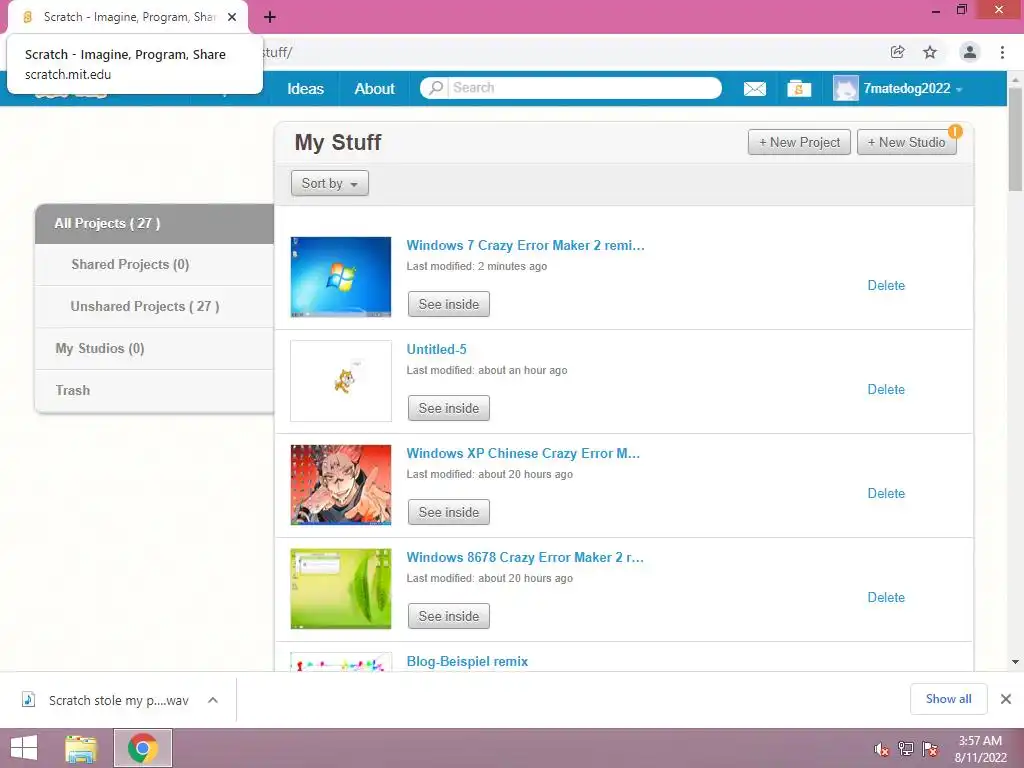Screen dimensions: 1024x768
Task: Close the downloads bar
Action: click(x=1006, y=699)
